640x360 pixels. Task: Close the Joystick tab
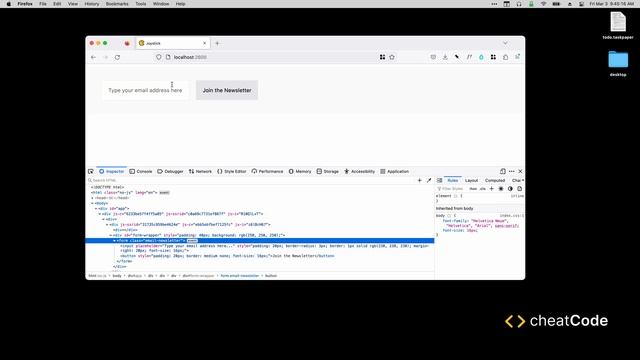coord(204,43)
